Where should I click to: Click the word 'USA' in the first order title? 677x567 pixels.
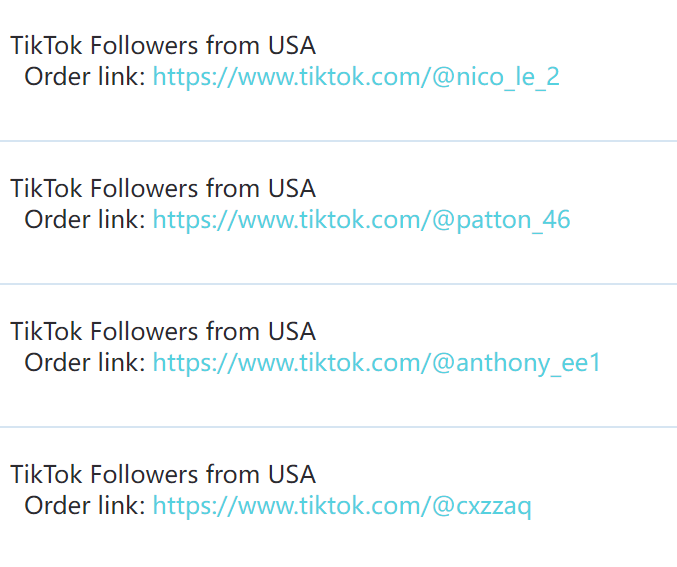[x=292, y=45]
